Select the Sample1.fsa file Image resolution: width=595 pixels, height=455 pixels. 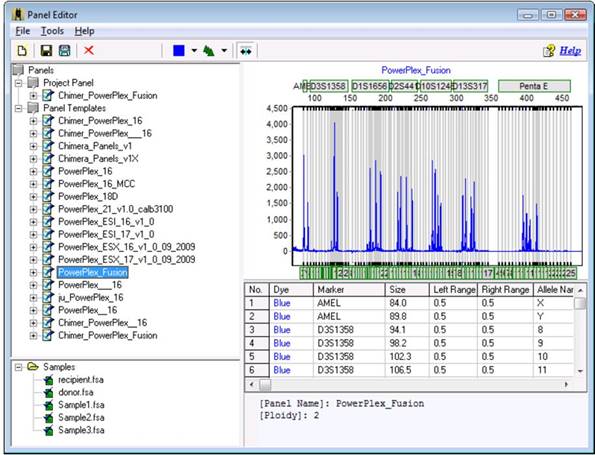coord(81,405)
